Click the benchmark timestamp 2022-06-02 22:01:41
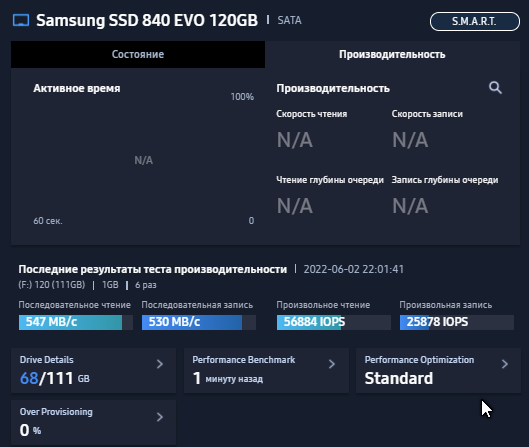529x447 pixels. (x=354, y=269)
